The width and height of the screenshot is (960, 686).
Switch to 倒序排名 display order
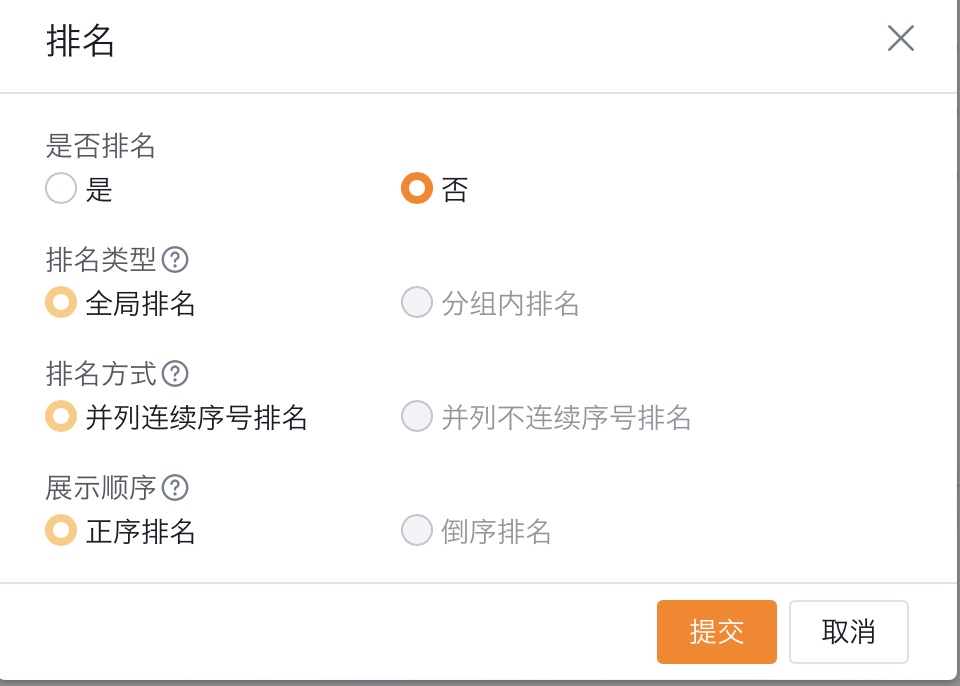tap(416, 530)
